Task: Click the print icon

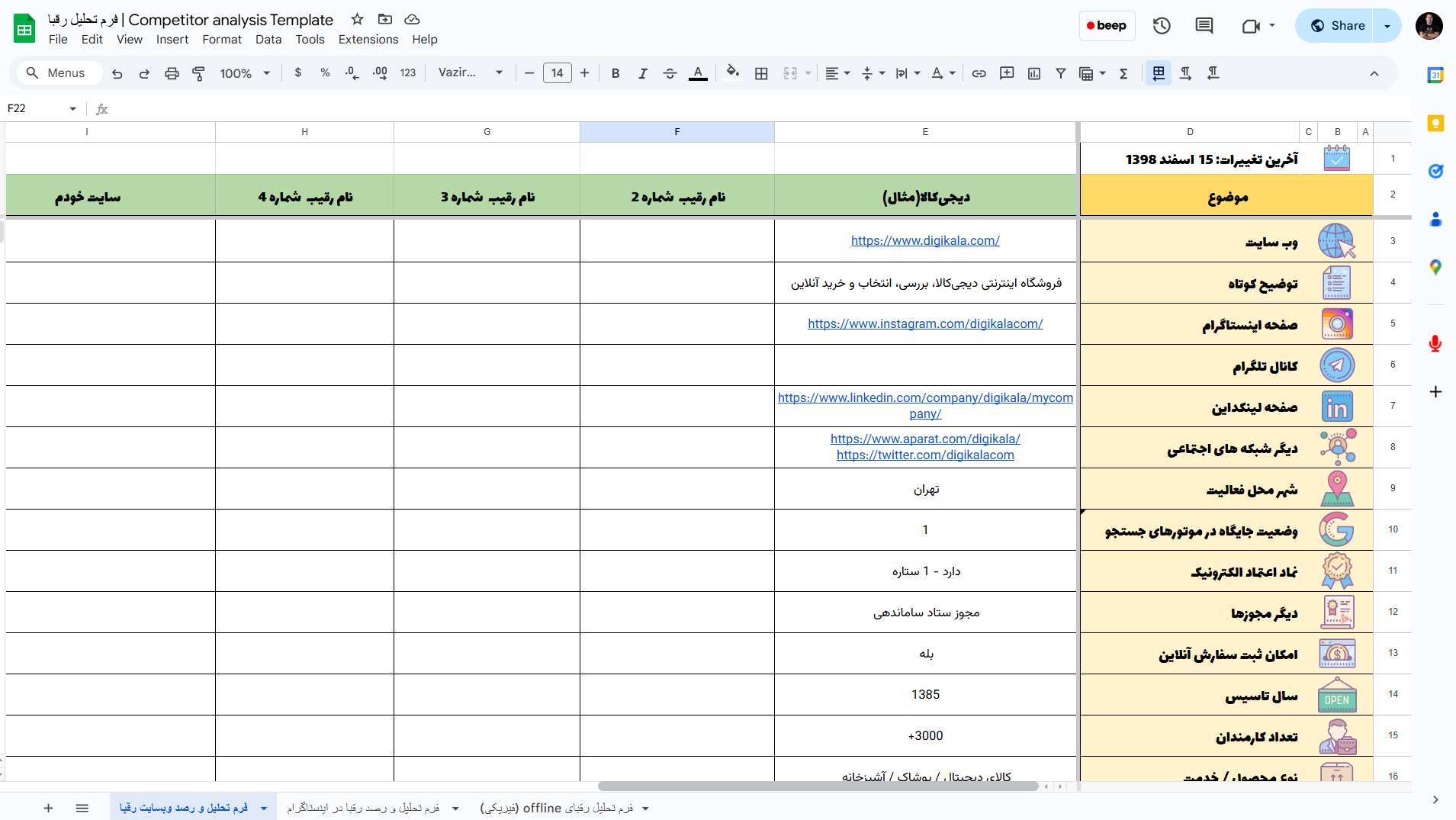Action: pyautogui.click(x=172, y=73)
